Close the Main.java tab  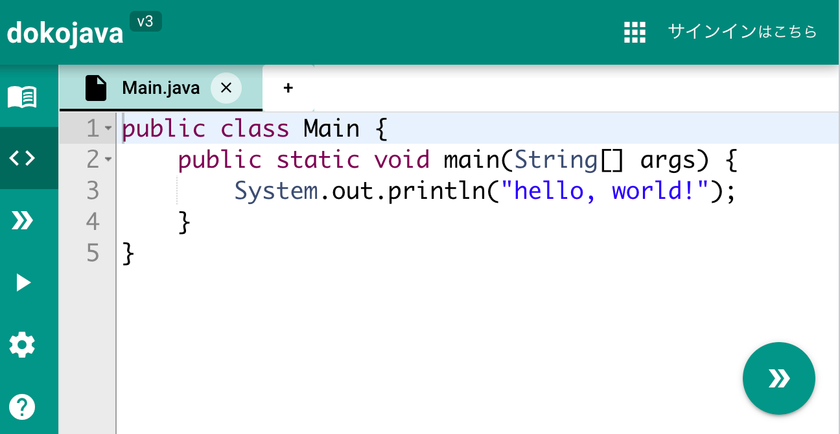(226, 88)
